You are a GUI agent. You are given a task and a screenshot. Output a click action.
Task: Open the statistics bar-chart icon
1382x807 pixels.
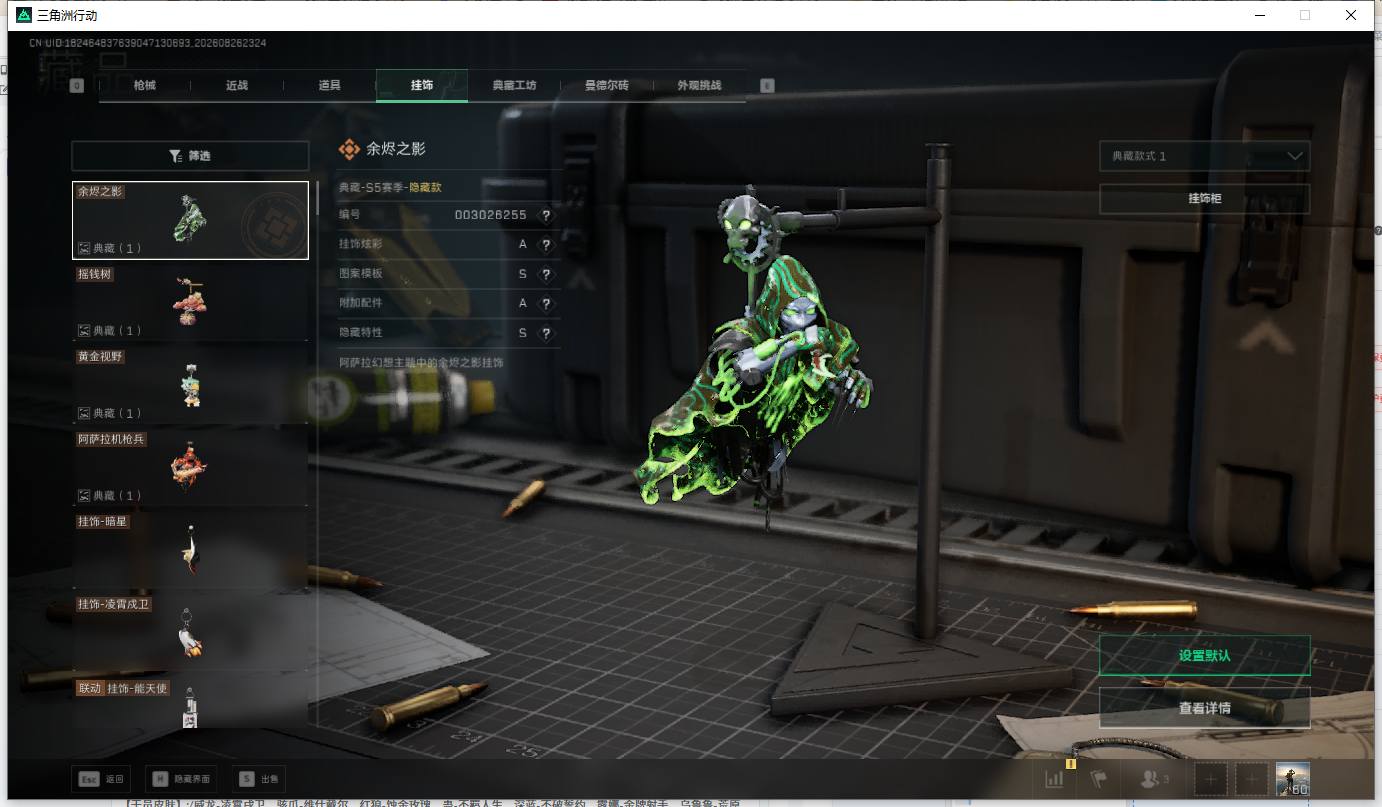click(1054, 779)
